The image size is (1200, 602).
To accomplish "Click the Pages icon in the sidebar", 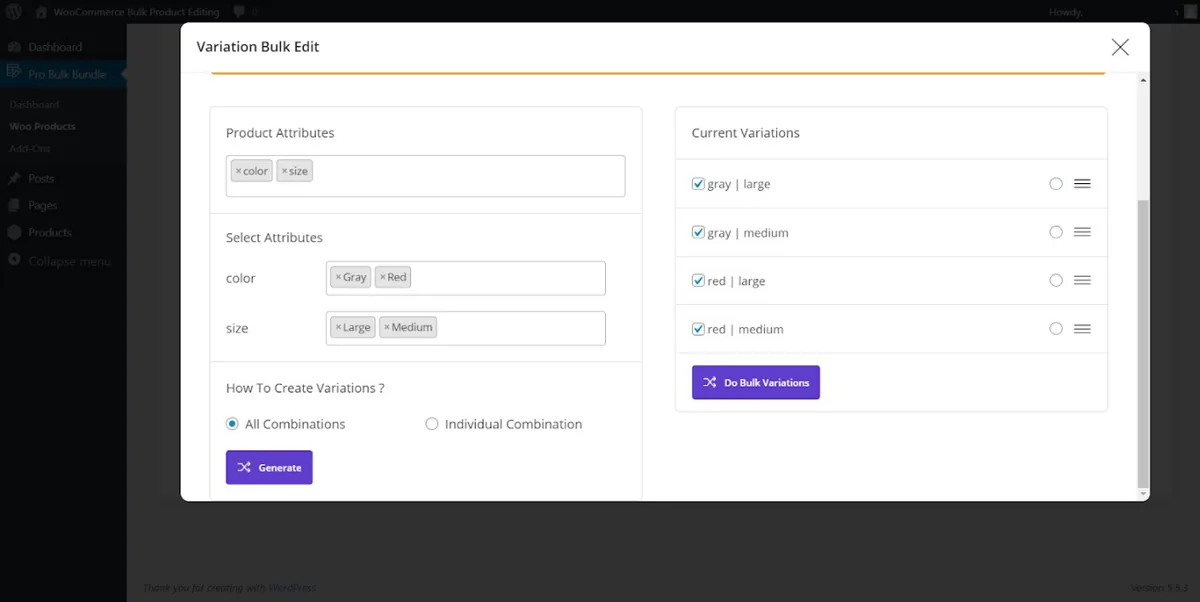I will pos(15,205).
